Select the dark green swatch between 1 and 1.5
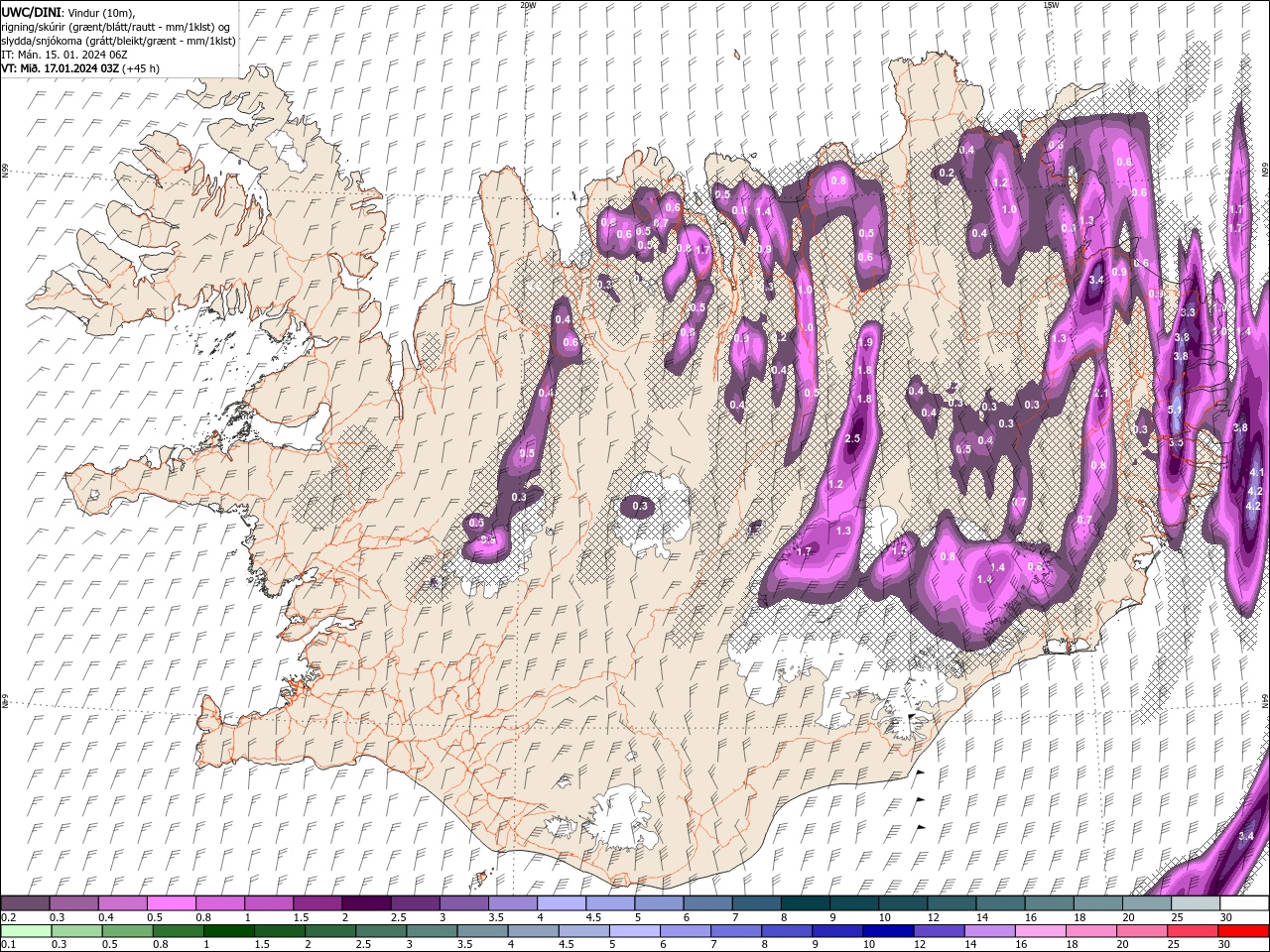 coord(229,931)
